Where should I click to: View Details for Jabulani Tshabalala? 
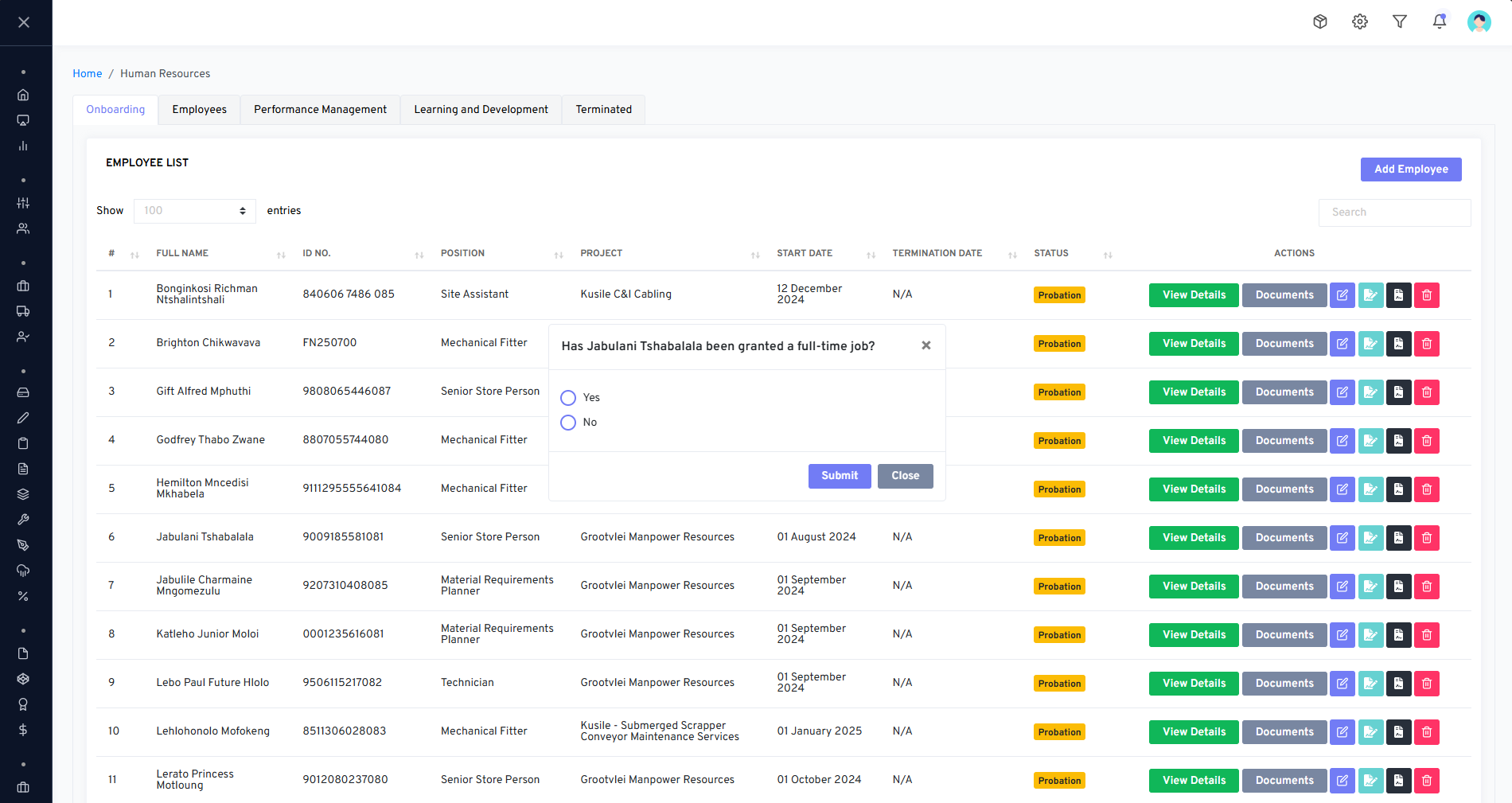tap(1194, 538)
